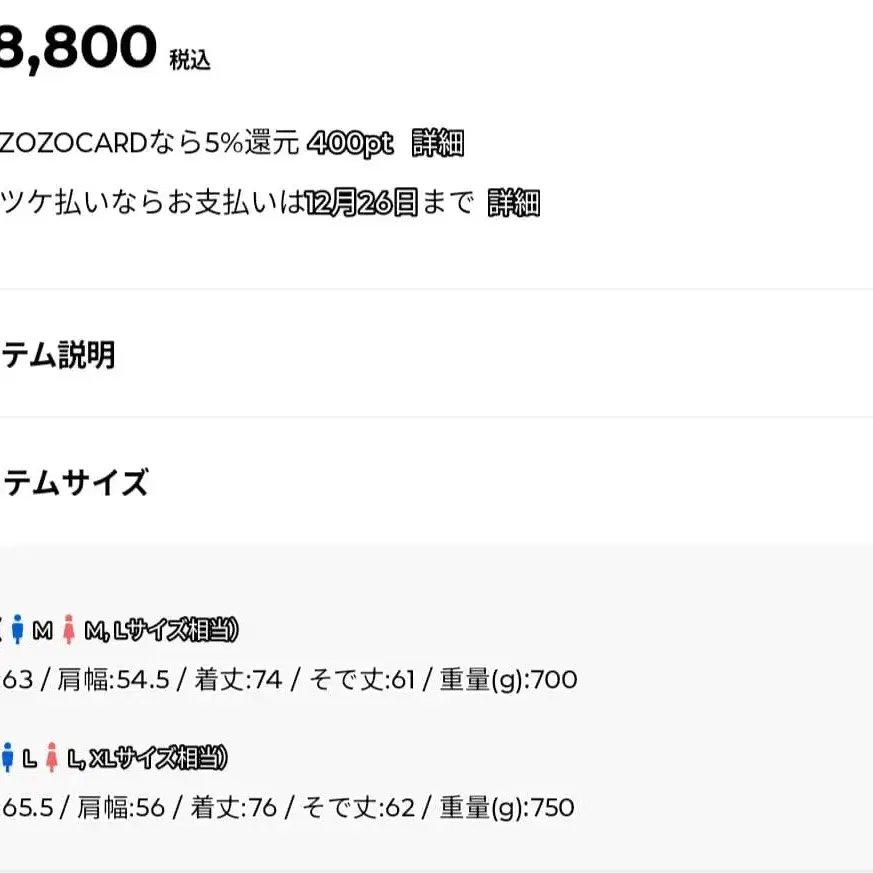Expand the アイテムサイズ section
The image size is (873, 873).
(74, 483)
